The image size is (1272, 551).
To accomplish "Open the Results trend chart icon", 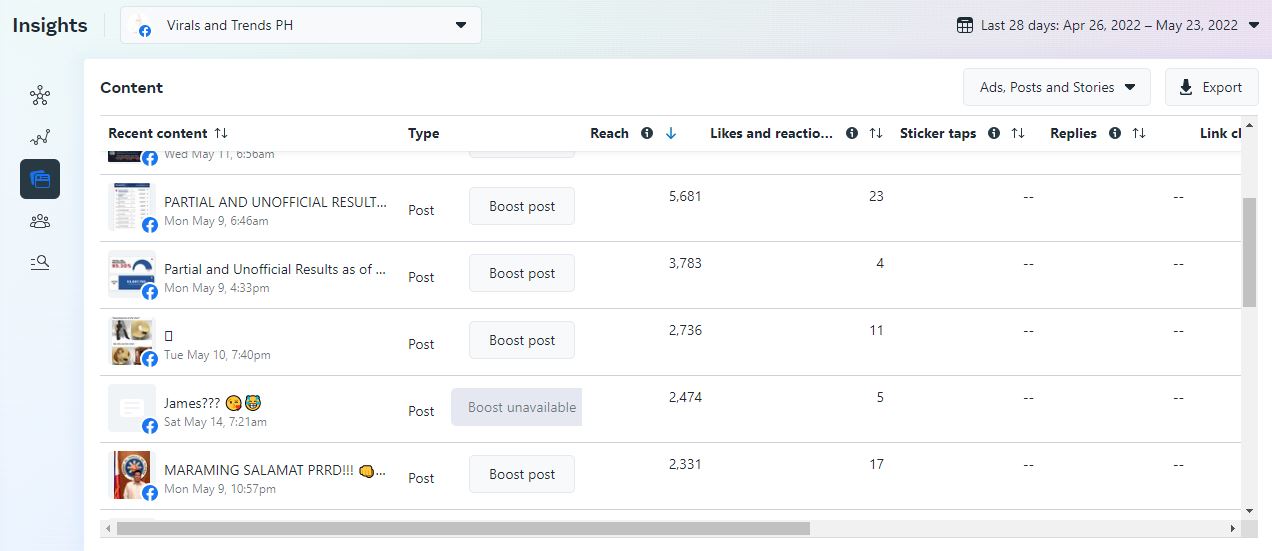I will pos(40,138).
